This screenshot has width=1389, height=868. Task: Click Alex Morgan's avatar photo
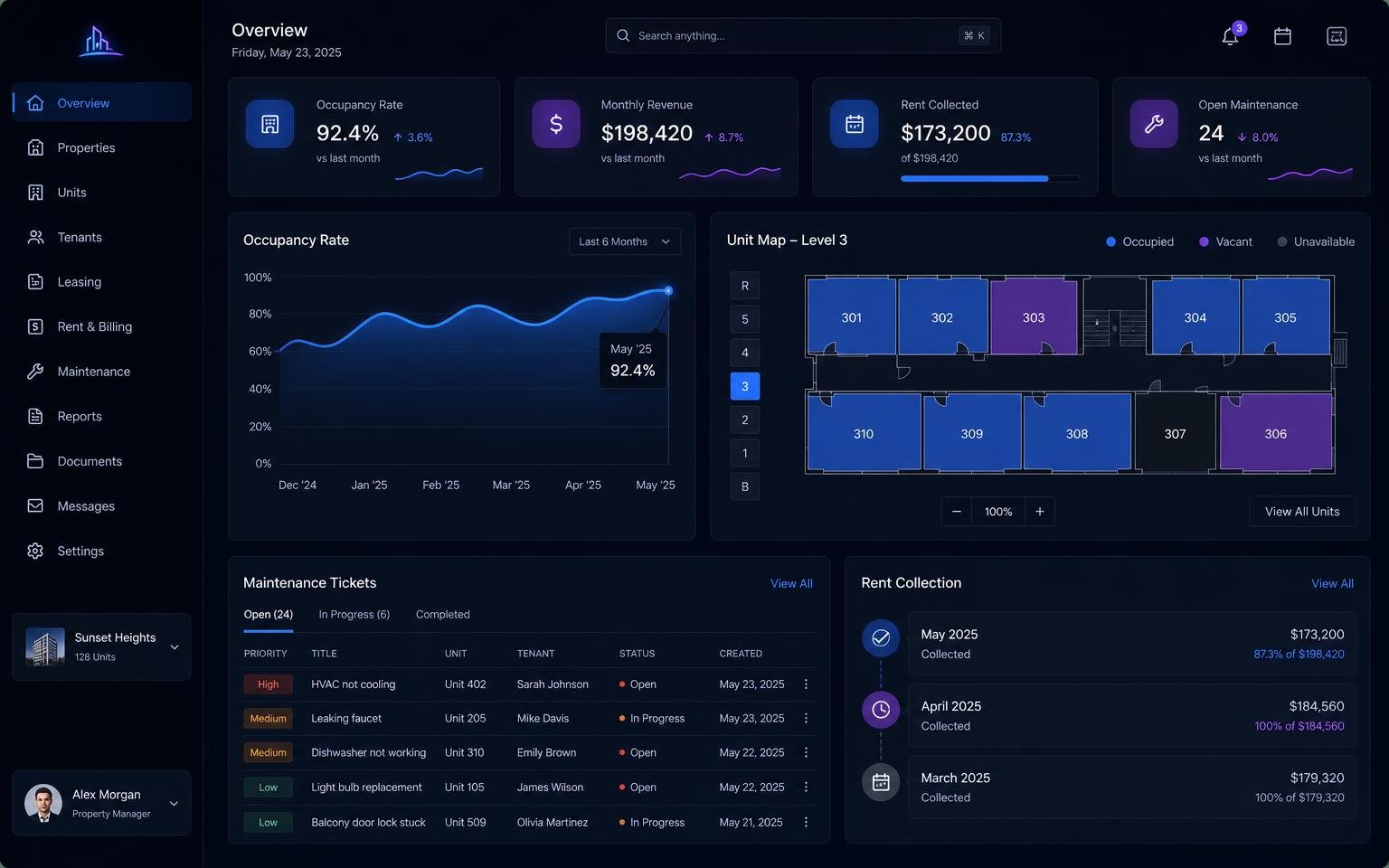click(x=43, y=803)
